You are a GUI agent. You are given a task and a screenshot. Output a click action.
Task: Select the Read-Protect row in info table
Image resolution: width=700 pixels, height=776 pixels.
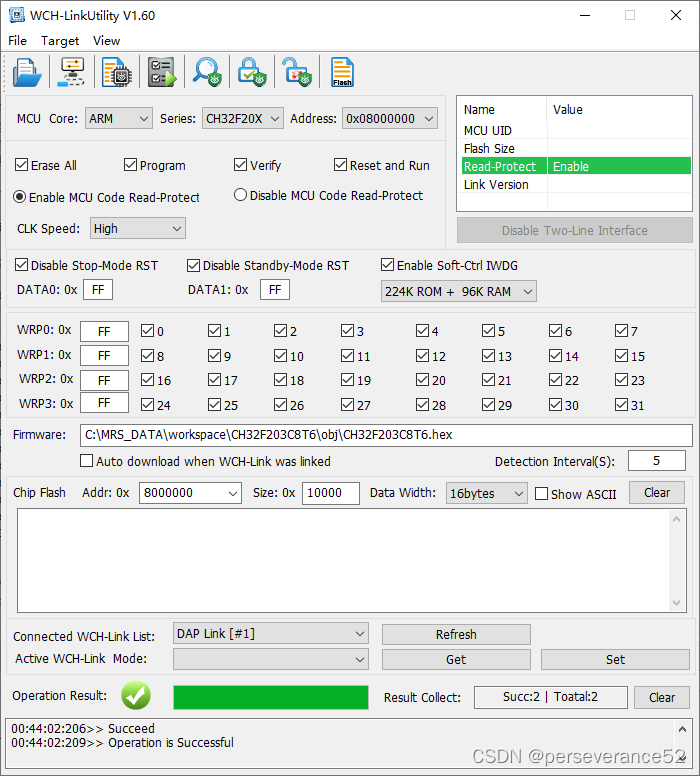[x=576, y=166]
